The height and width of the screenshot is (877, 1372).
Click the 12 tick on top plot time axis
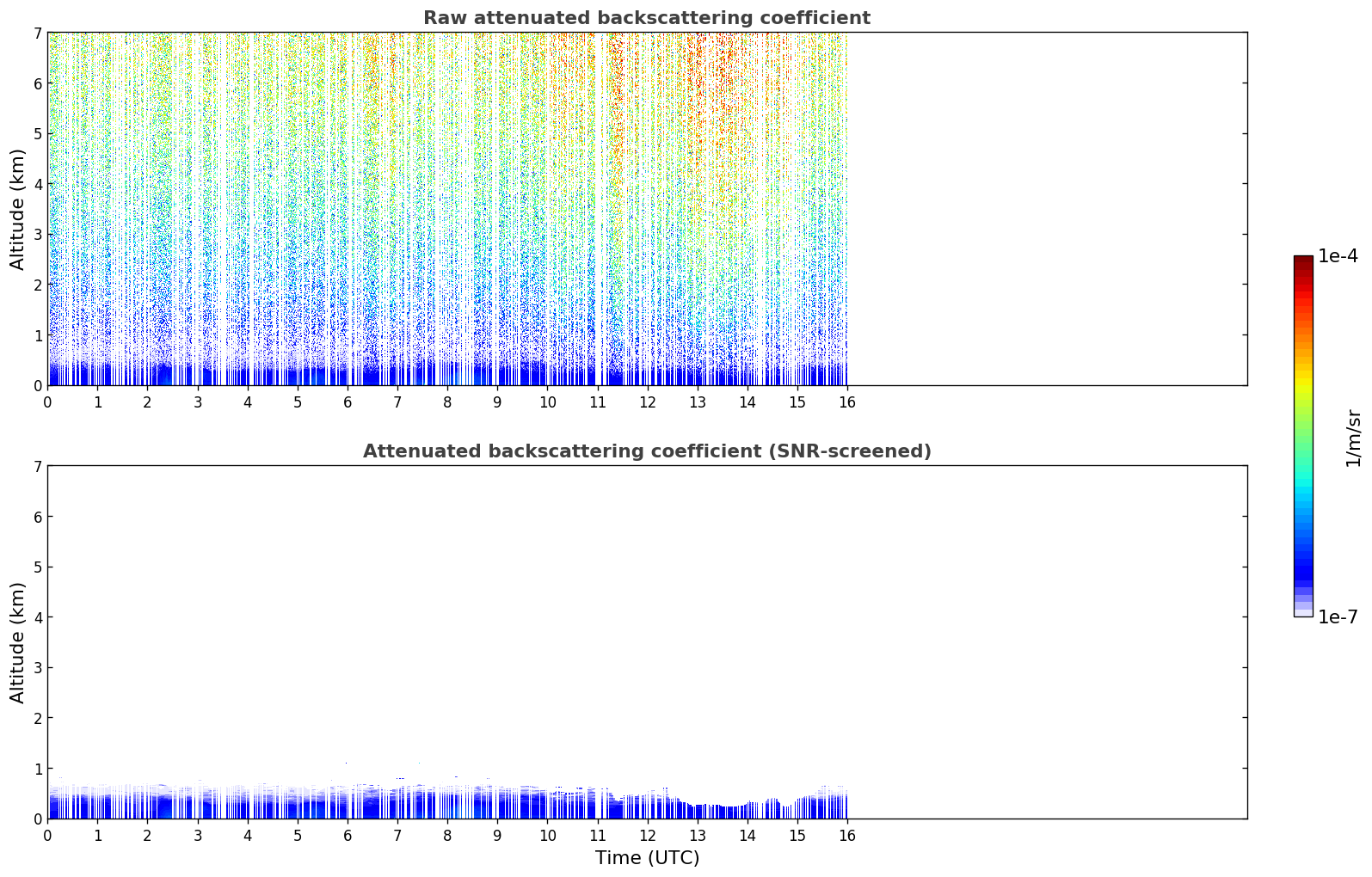point(647,402)
